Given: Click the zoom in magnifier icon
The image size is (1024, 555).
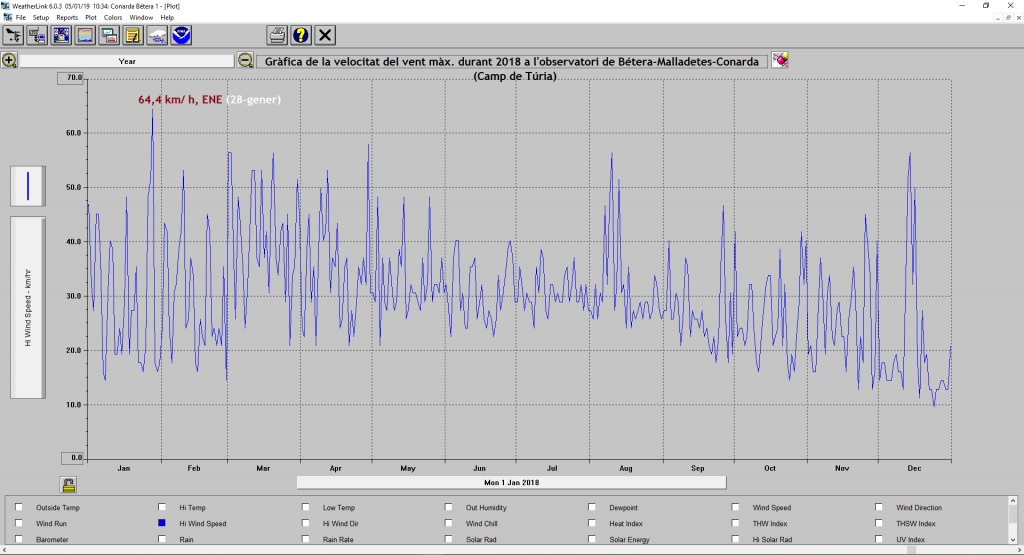Looking at the screenshot, I should tap(10, 60).
